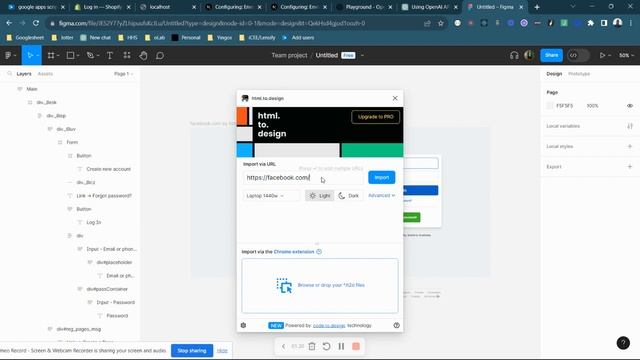Image resolution: width=640 pixels, height=360 pixels.
Task: Open the Page 1 dropdown
Action: coord(123,74)
